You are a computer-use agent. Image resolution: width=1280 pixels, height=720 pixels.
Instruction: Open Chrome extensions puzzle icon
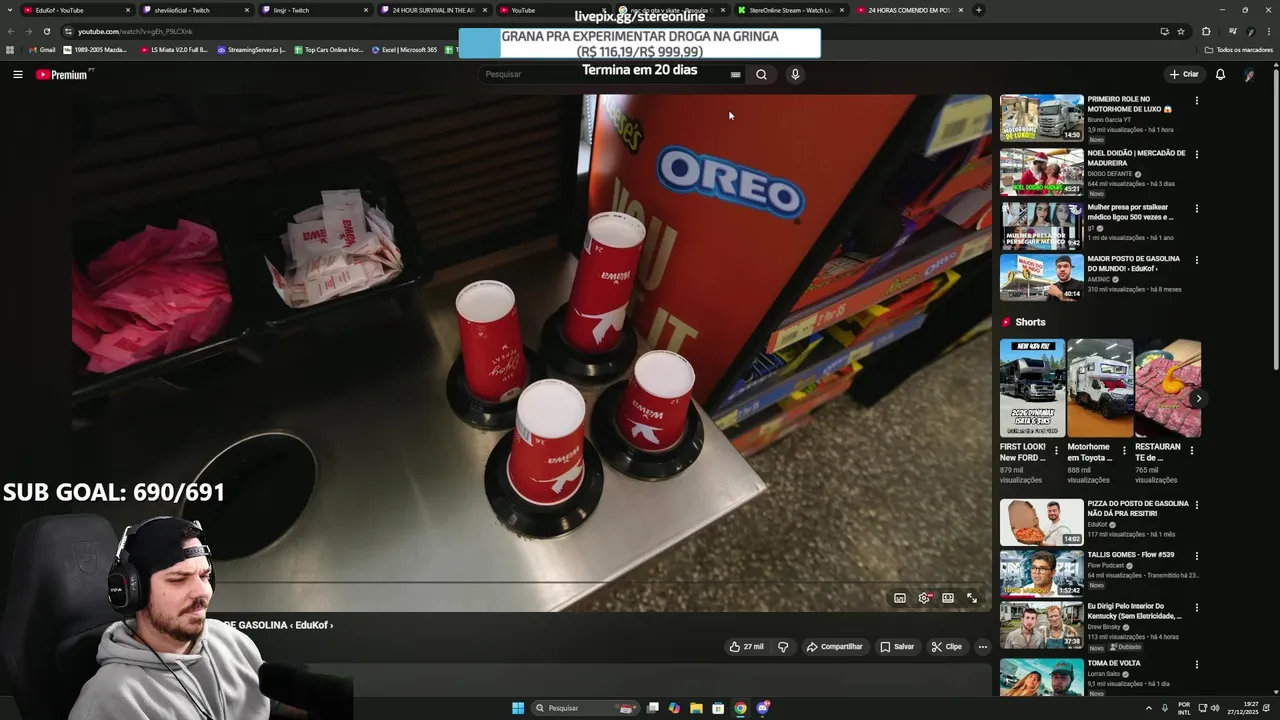tap(1206, 31)
